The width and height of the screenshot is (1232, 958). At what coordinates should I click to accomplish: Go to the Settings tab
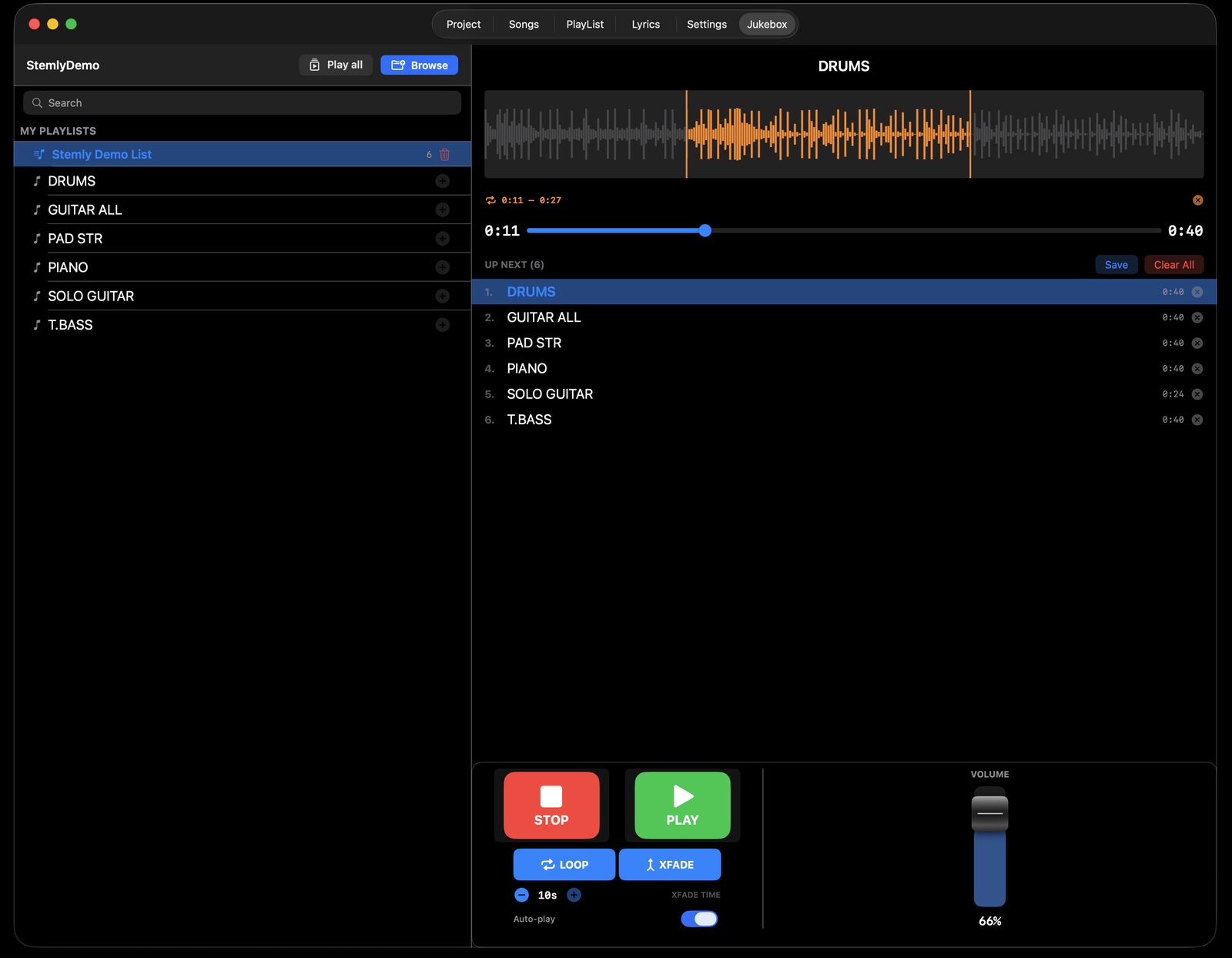tap(707, 25)
